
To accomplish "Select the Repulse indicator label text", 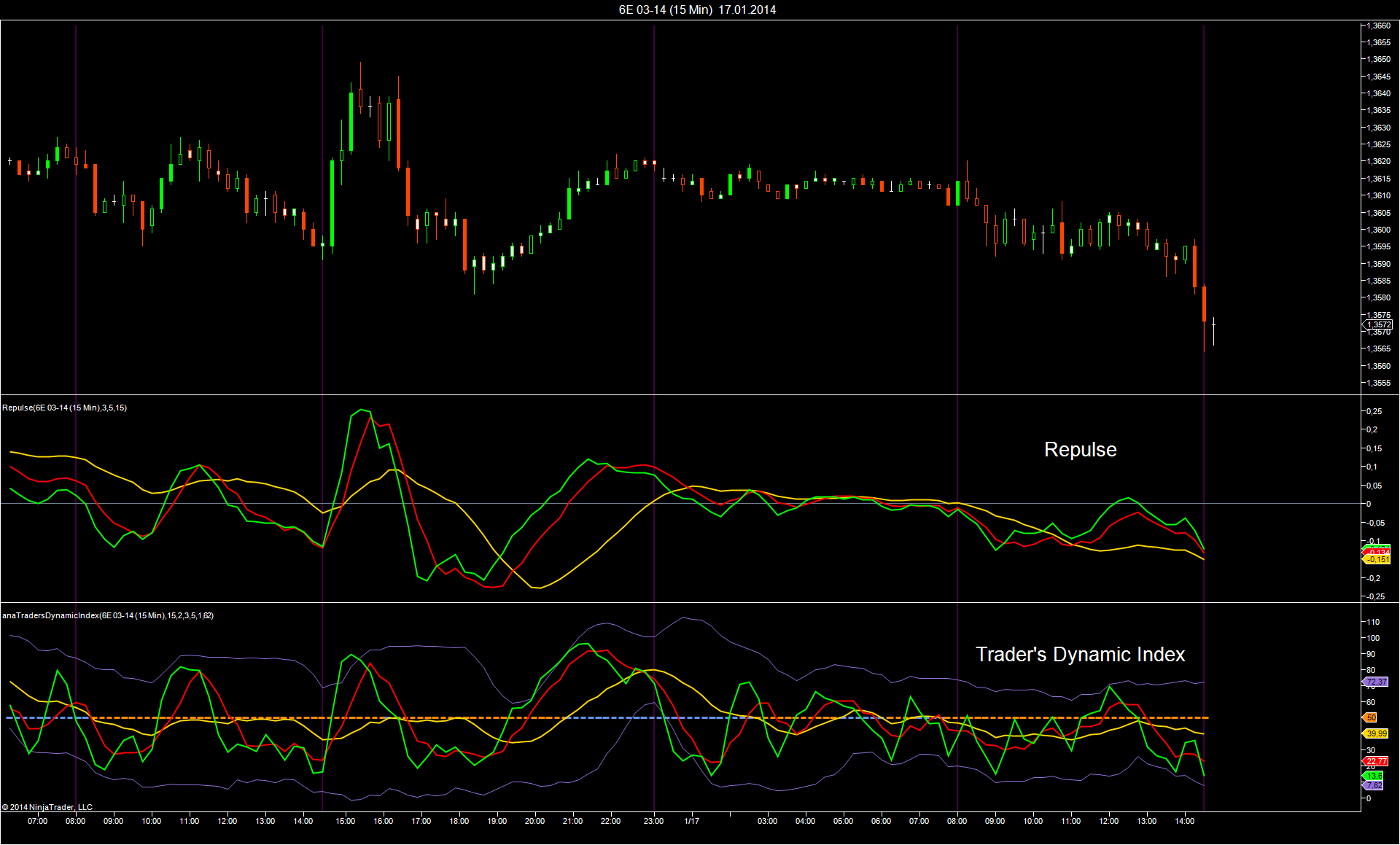I will coord(64,408).
